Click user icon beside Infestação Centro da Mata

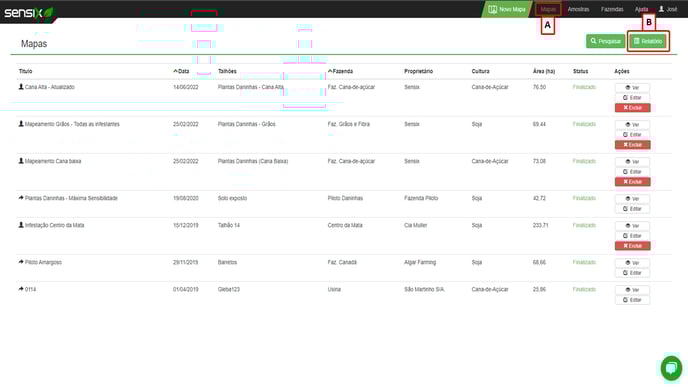[x=21, y=225]
